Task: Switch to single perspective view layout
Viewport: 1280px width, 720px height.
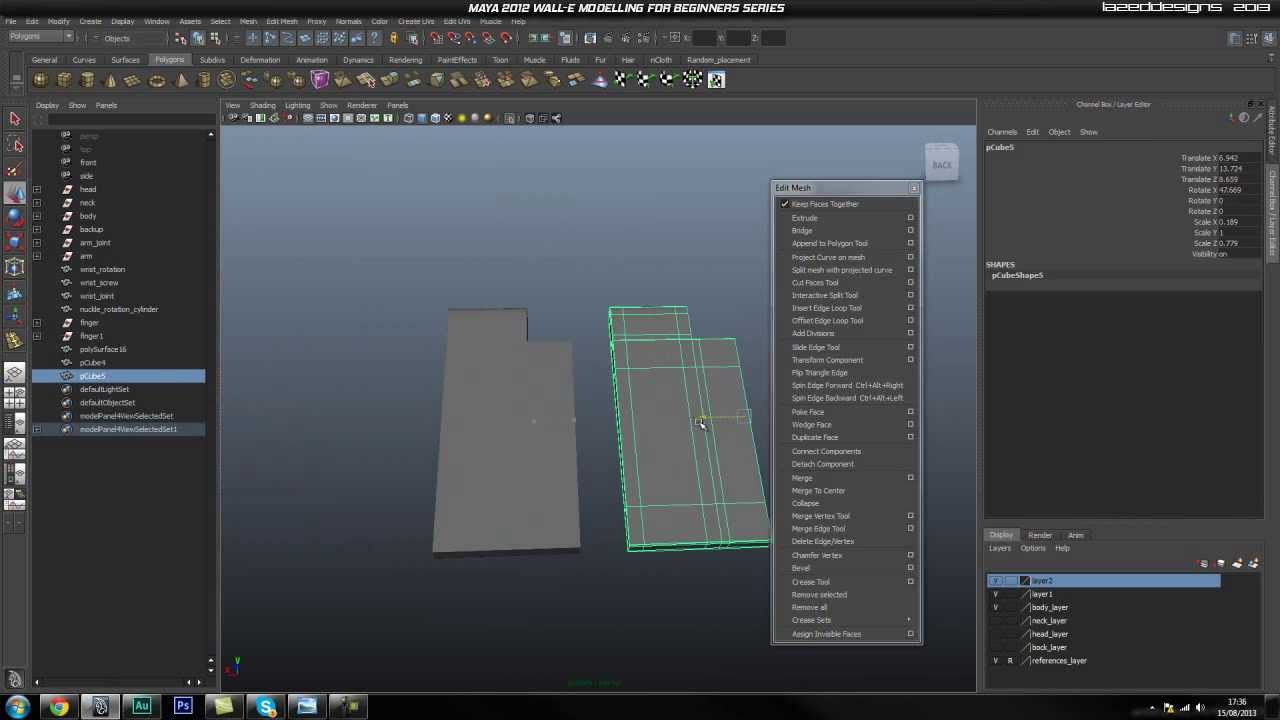Action: pos(14,374)
